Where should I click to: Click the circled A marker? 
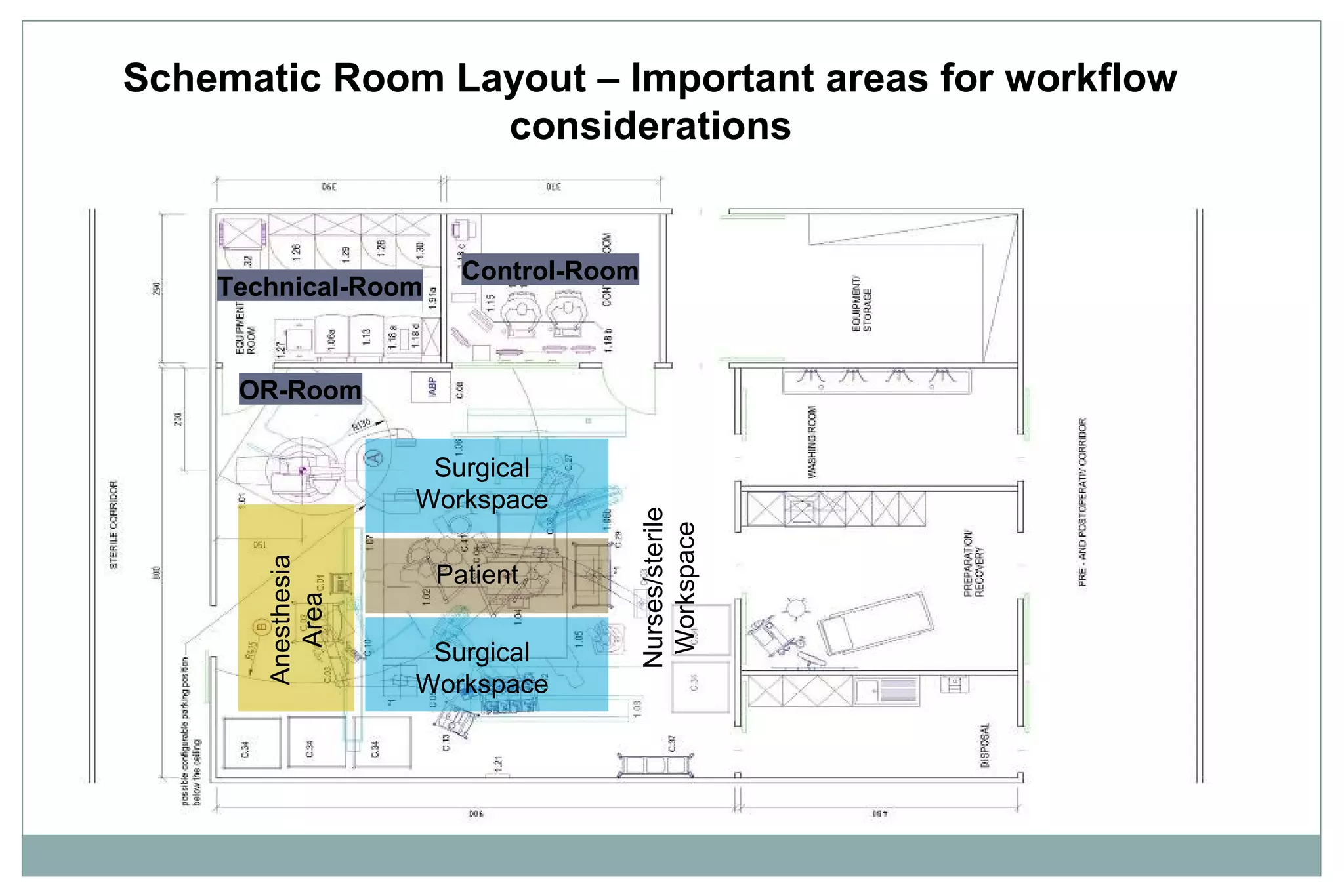tap(373, 457)
